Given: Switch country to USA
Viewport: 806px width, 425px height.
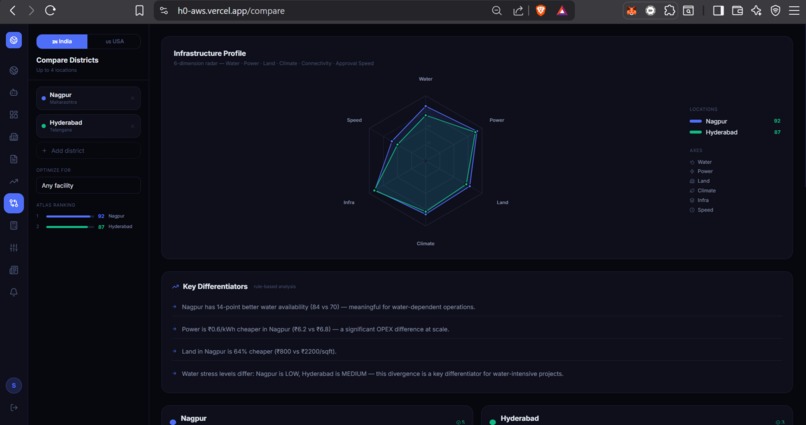Looking at the screenshot, I should [114, 42].
